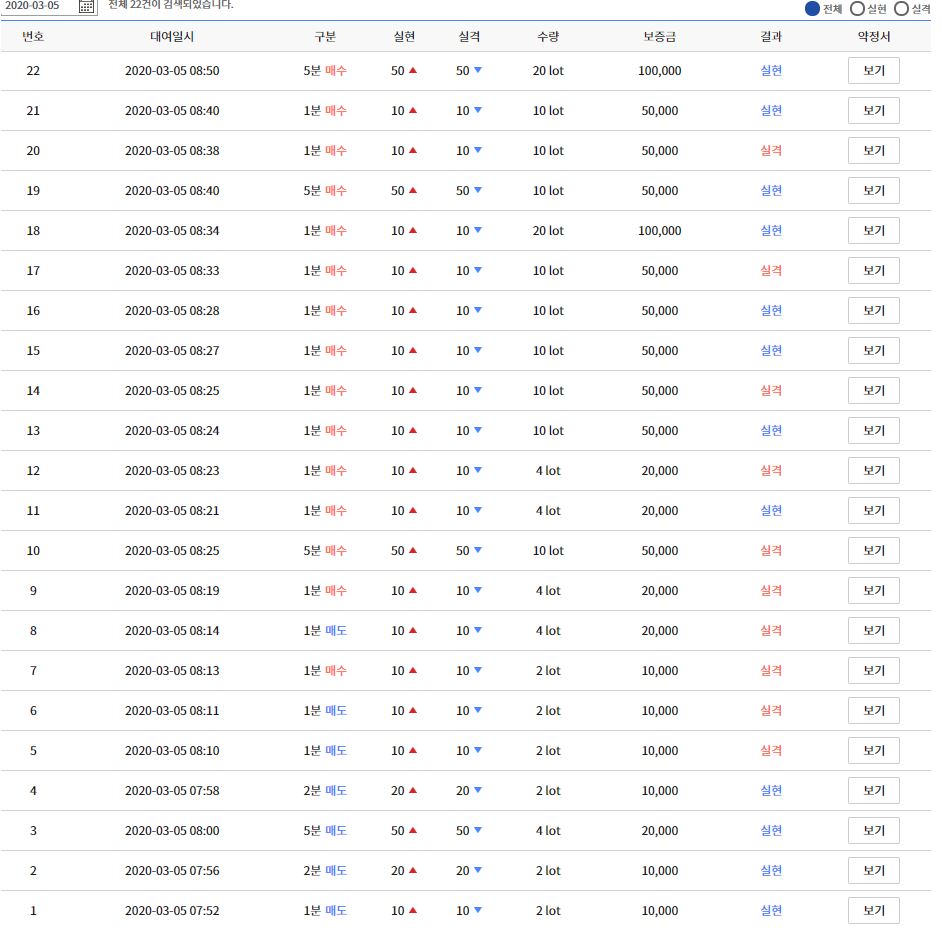View agreement for row 12
Viewport: 942px width, 928px height.
(x=874, y=470)
